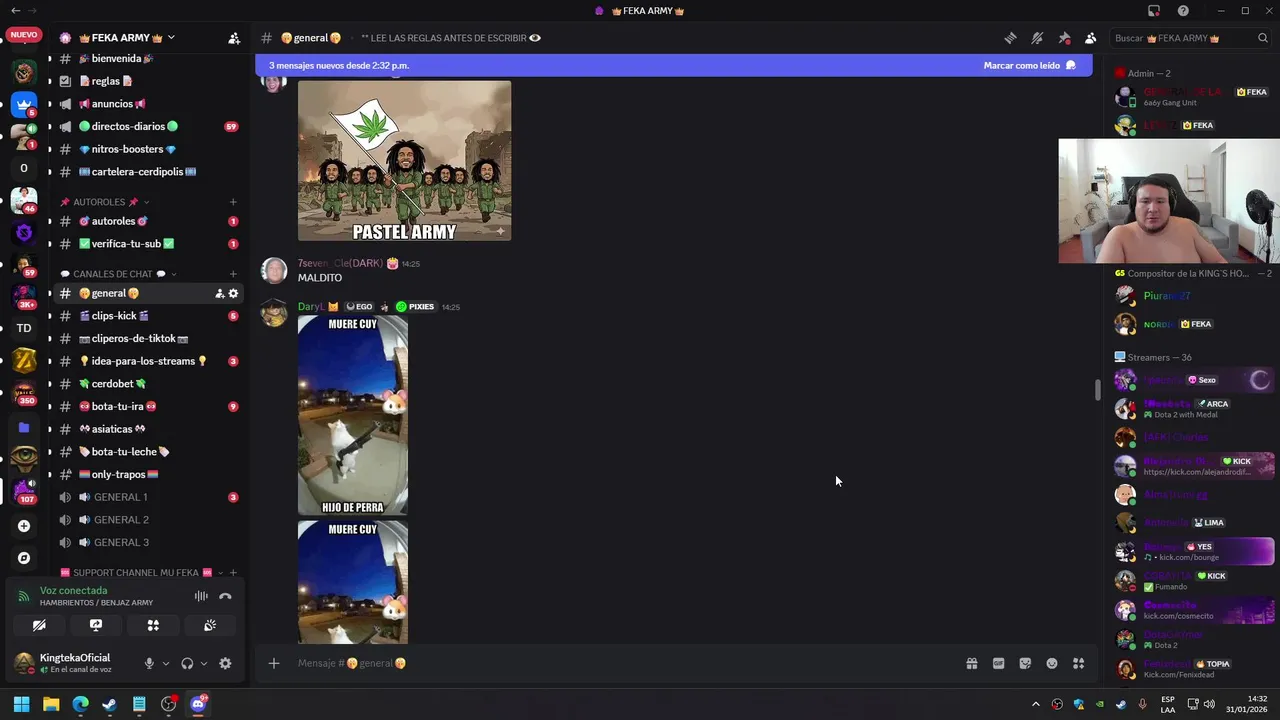This screenshot has height=720, width=1280.
Task: Open the emoji picker
Action: tap(1052, 663)
